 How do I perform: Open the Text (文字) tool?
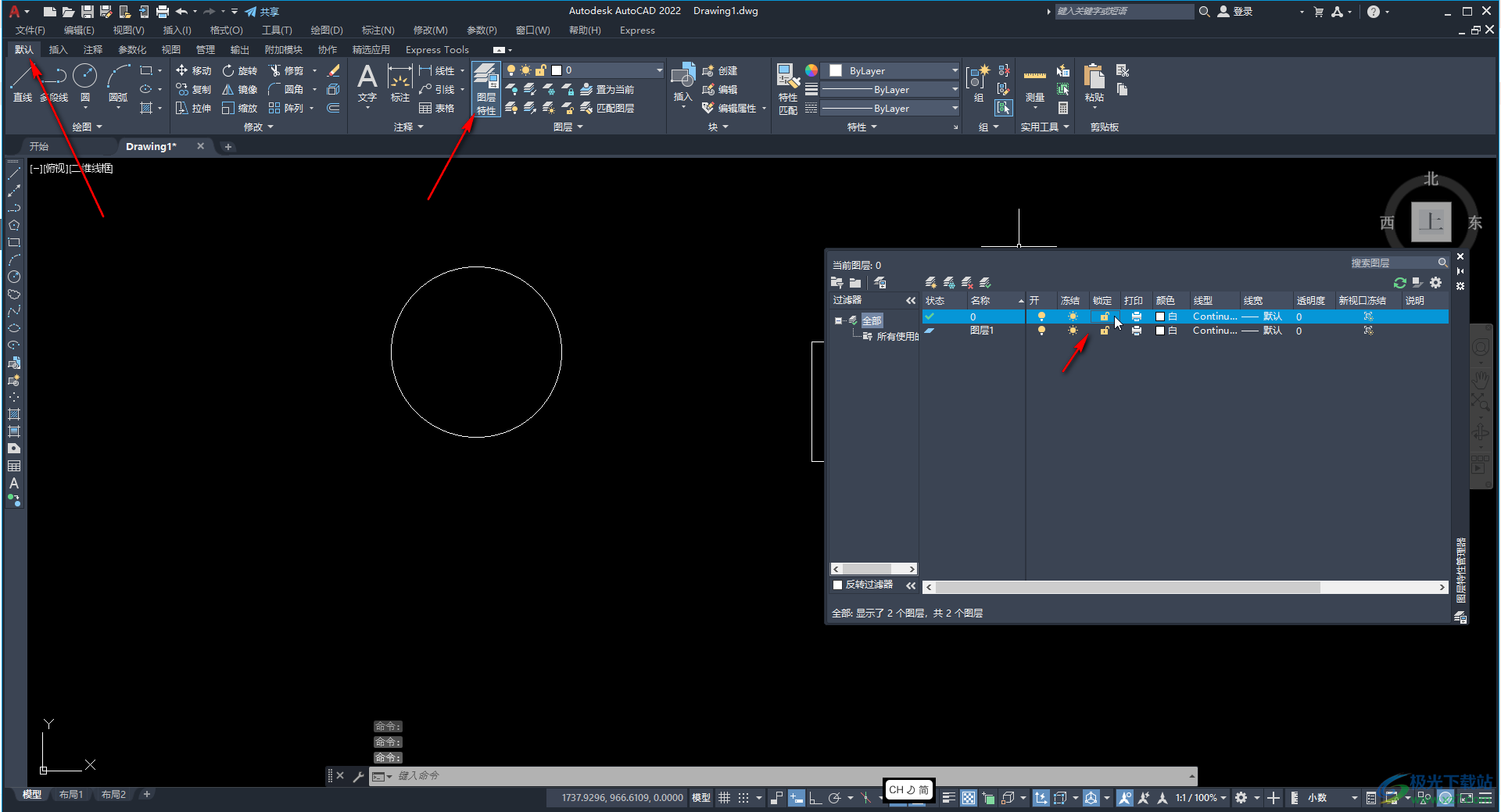[x=367, y=84]
